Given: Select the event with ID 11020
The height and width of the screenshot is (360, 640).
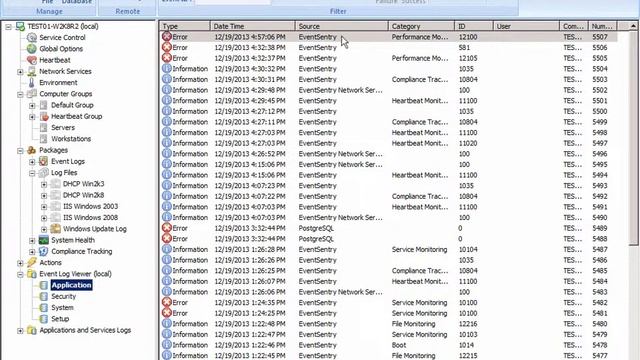Looking at the screenshot, I should [388, 143].
